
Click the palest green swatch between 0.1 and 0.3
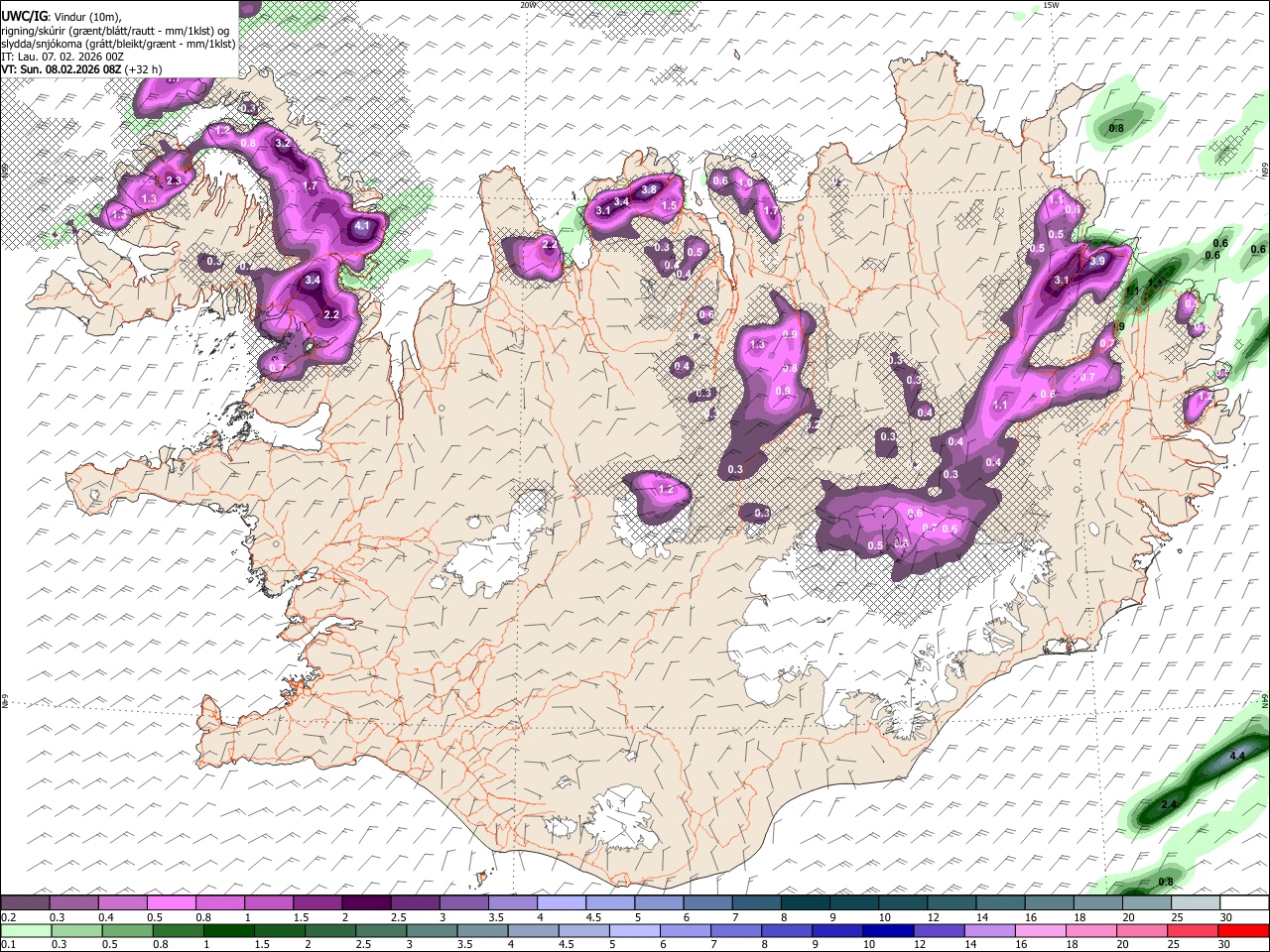(x=25, y=930)
